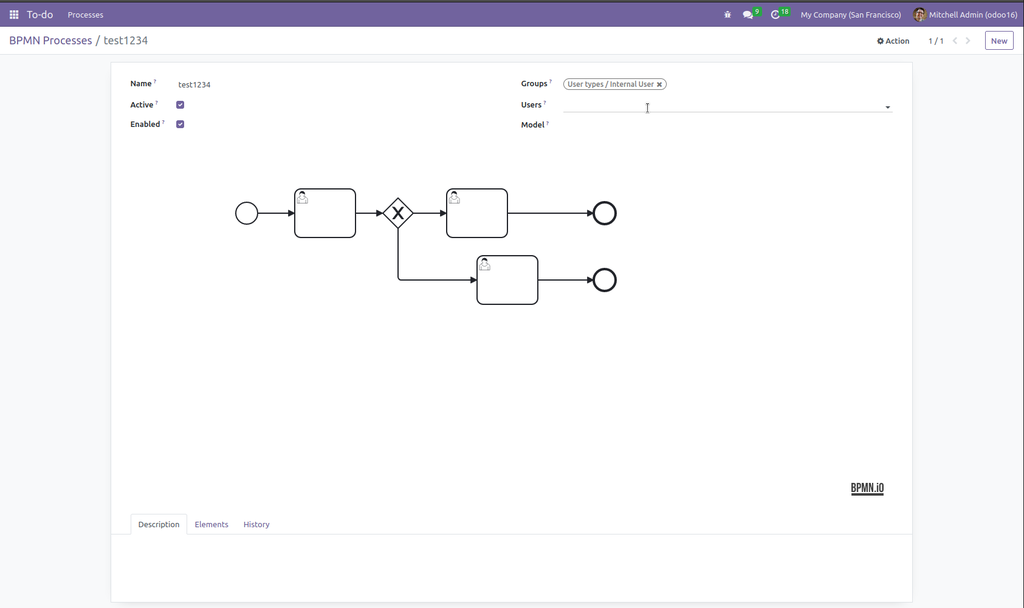Select the user task after the start event

coord(325,213)
